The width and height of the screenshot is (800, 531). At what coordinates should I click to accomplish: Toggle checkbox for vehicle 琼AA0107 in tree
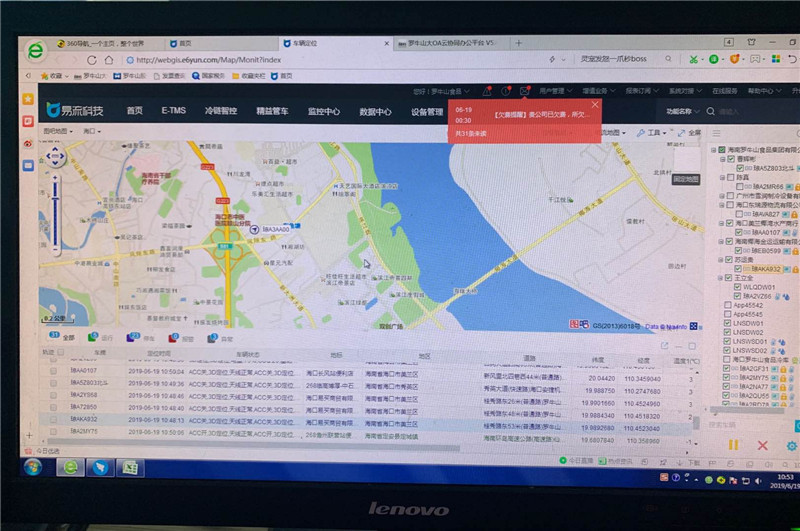tap(738, 232)
